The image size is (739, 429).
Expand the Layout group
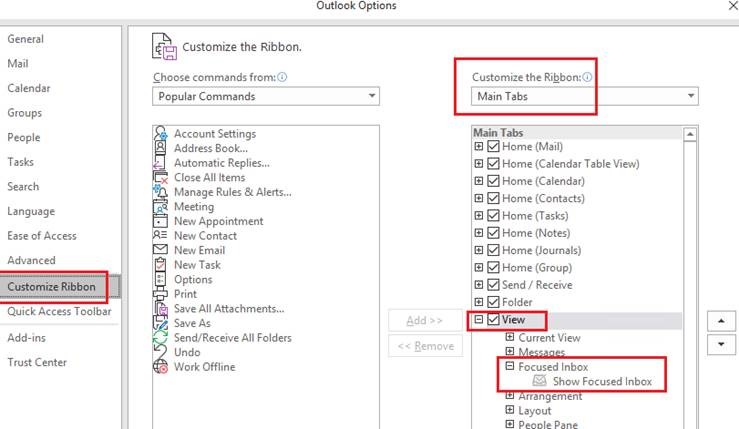(x=509, y=409)
